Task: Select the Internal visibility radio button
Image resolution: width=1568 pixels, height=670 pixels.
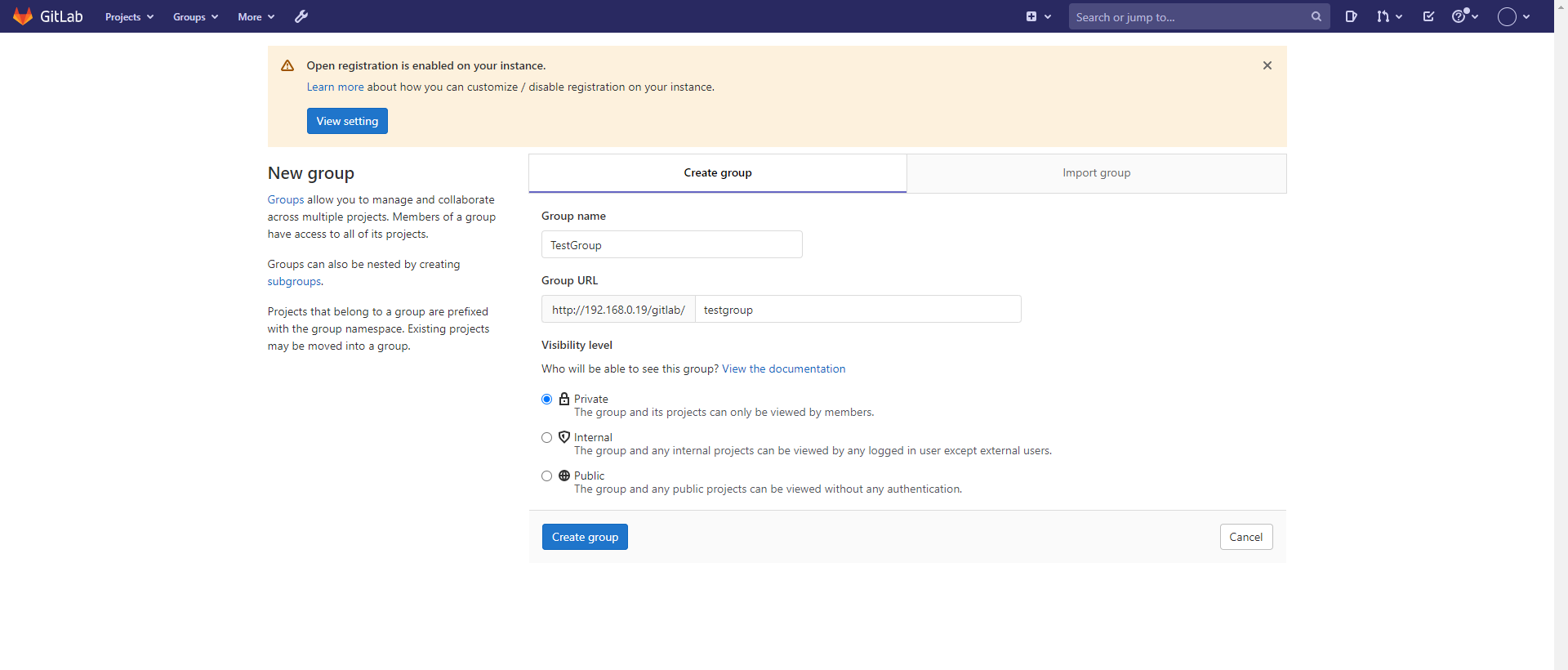Action: (x=547, y=437)
